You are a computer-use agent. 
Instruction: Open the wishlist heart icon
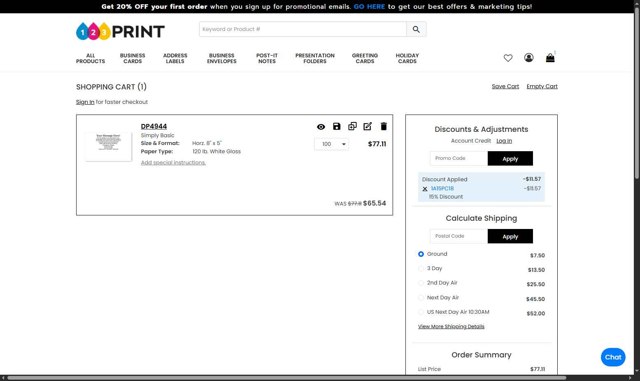[508, 58]
